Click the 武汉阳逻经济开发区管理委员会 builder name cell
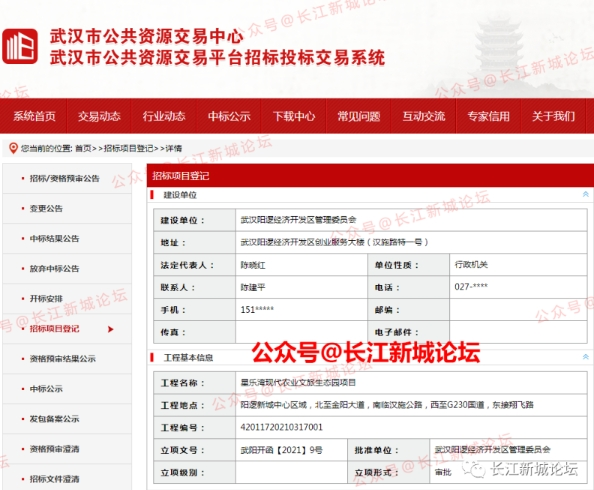594x490 pixels. tap(411, 220)
